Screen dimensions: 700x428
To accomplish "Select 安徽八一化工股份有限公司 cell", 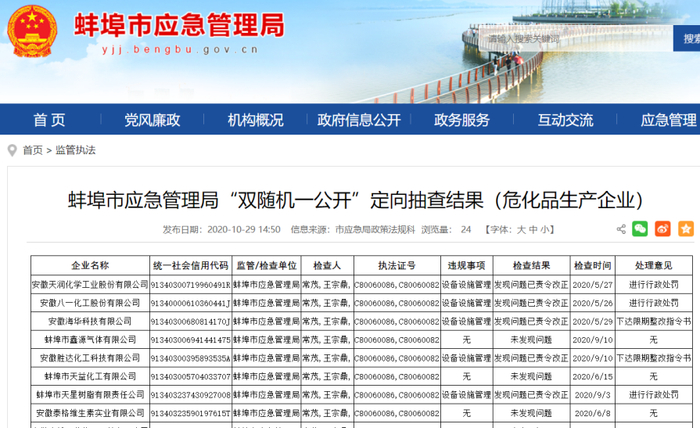I will tap(90, 303).
